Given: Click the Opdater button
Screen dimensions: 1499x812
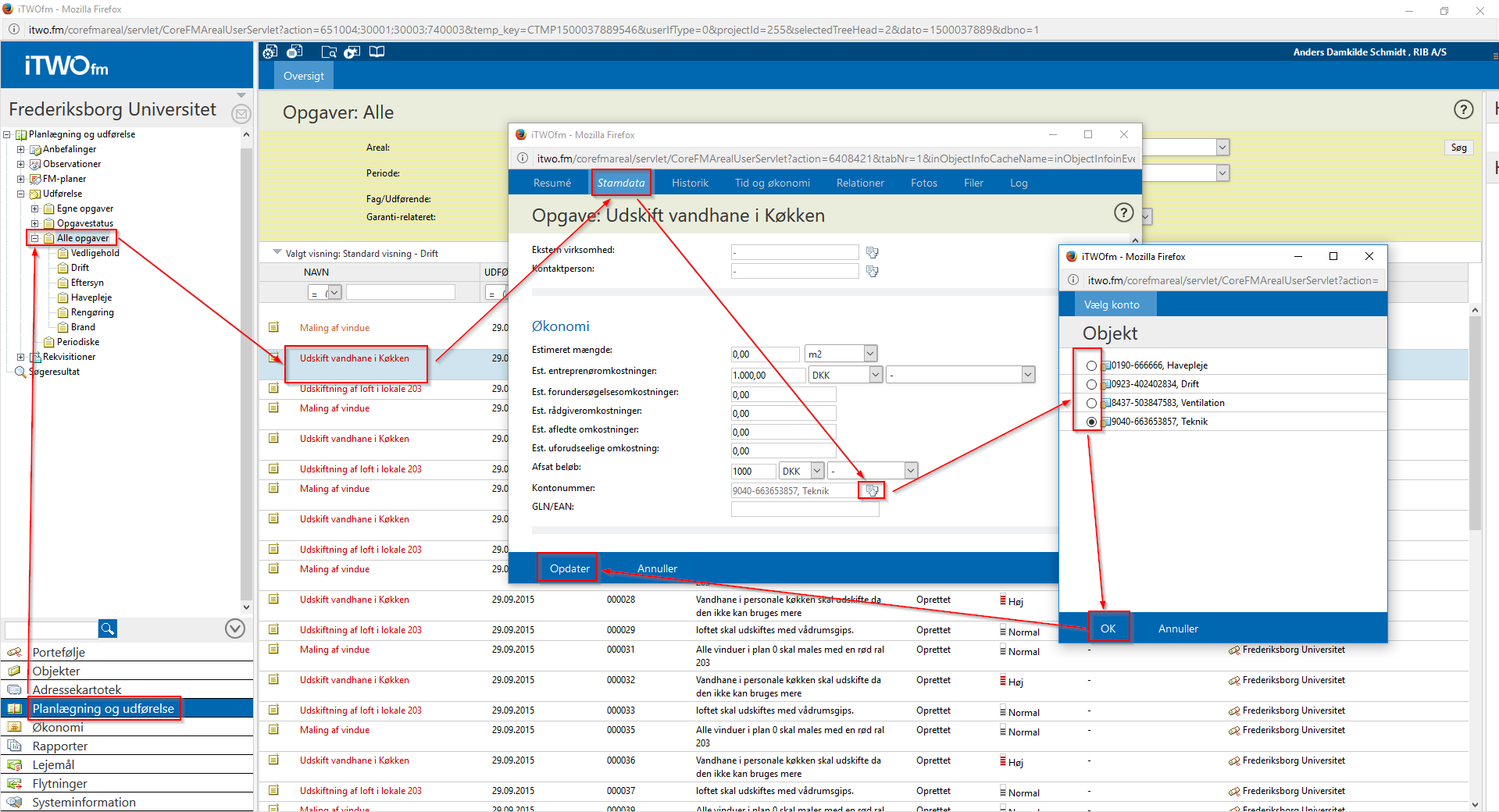Looking at the screenshot, I should (x=569, y=568).
